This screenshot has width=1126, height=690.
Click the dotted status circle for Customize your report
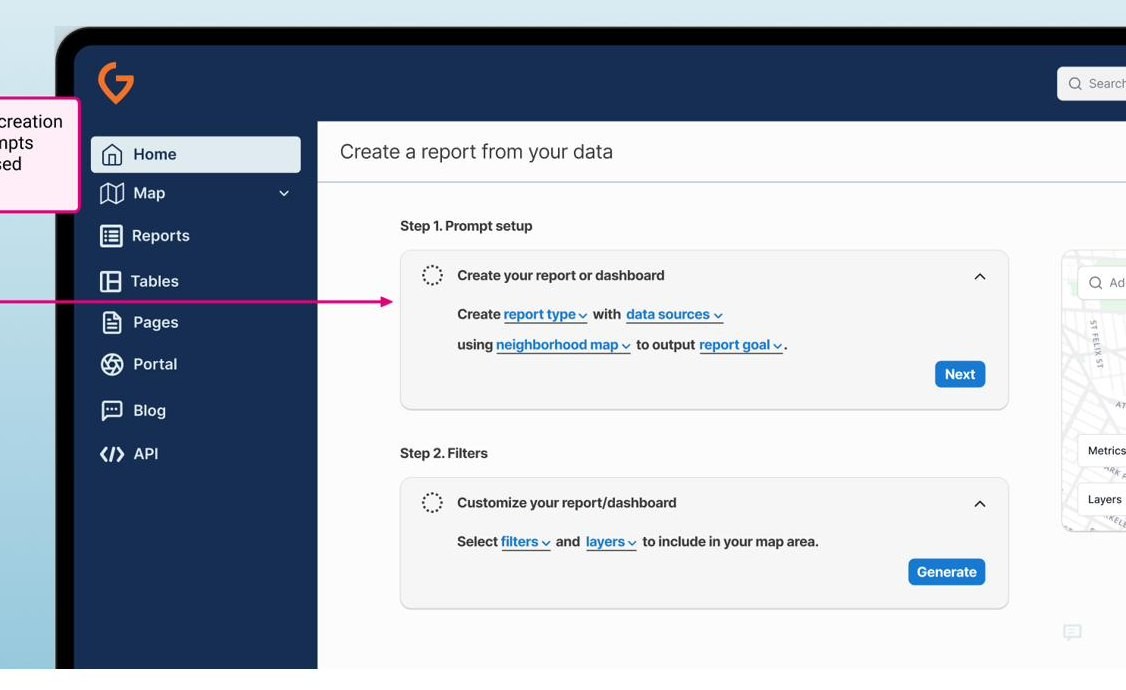(432, 503)
